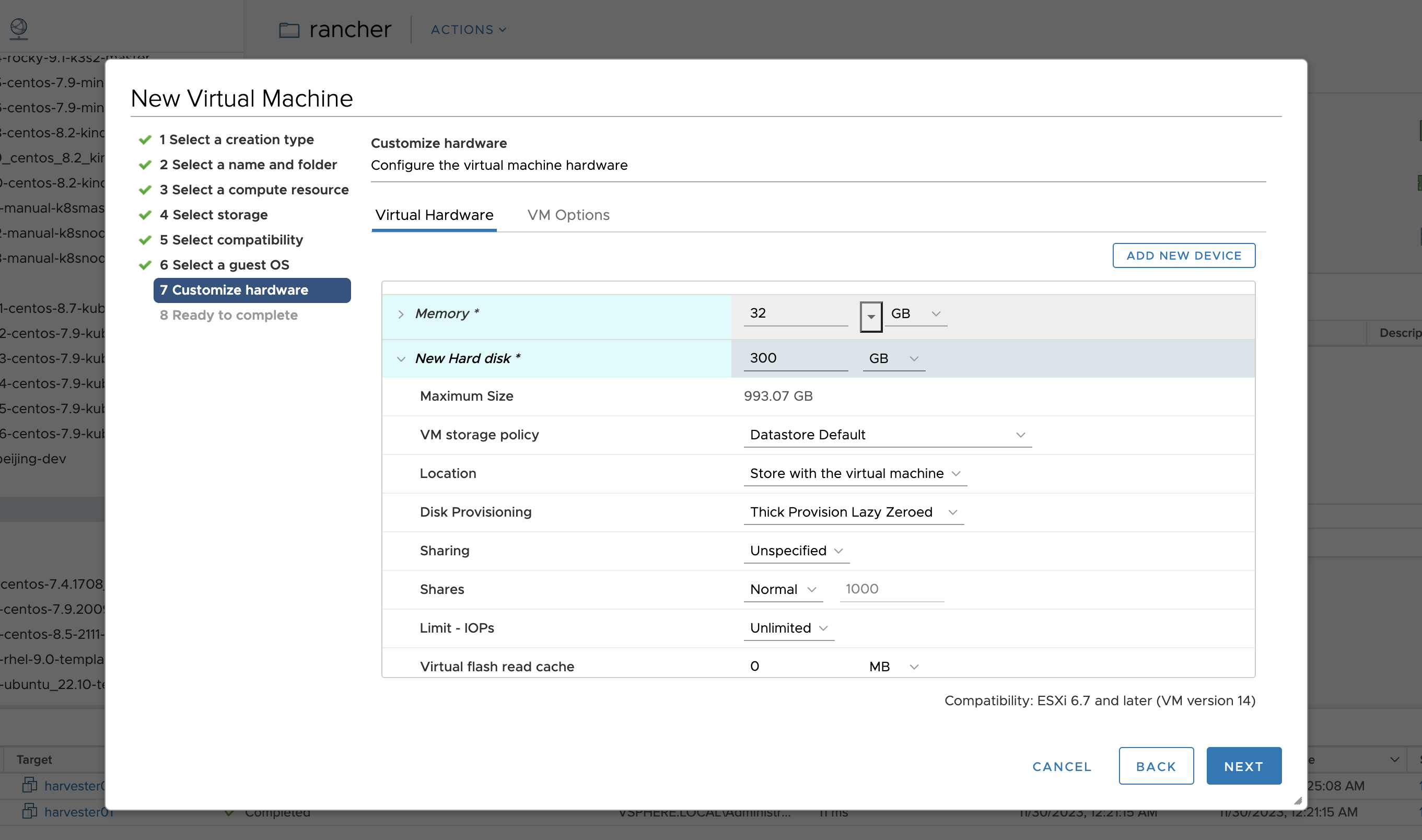This screenshot has width=1422, height=840.
Task: Click the Virtual flash read cache value field
Action: 795,666
